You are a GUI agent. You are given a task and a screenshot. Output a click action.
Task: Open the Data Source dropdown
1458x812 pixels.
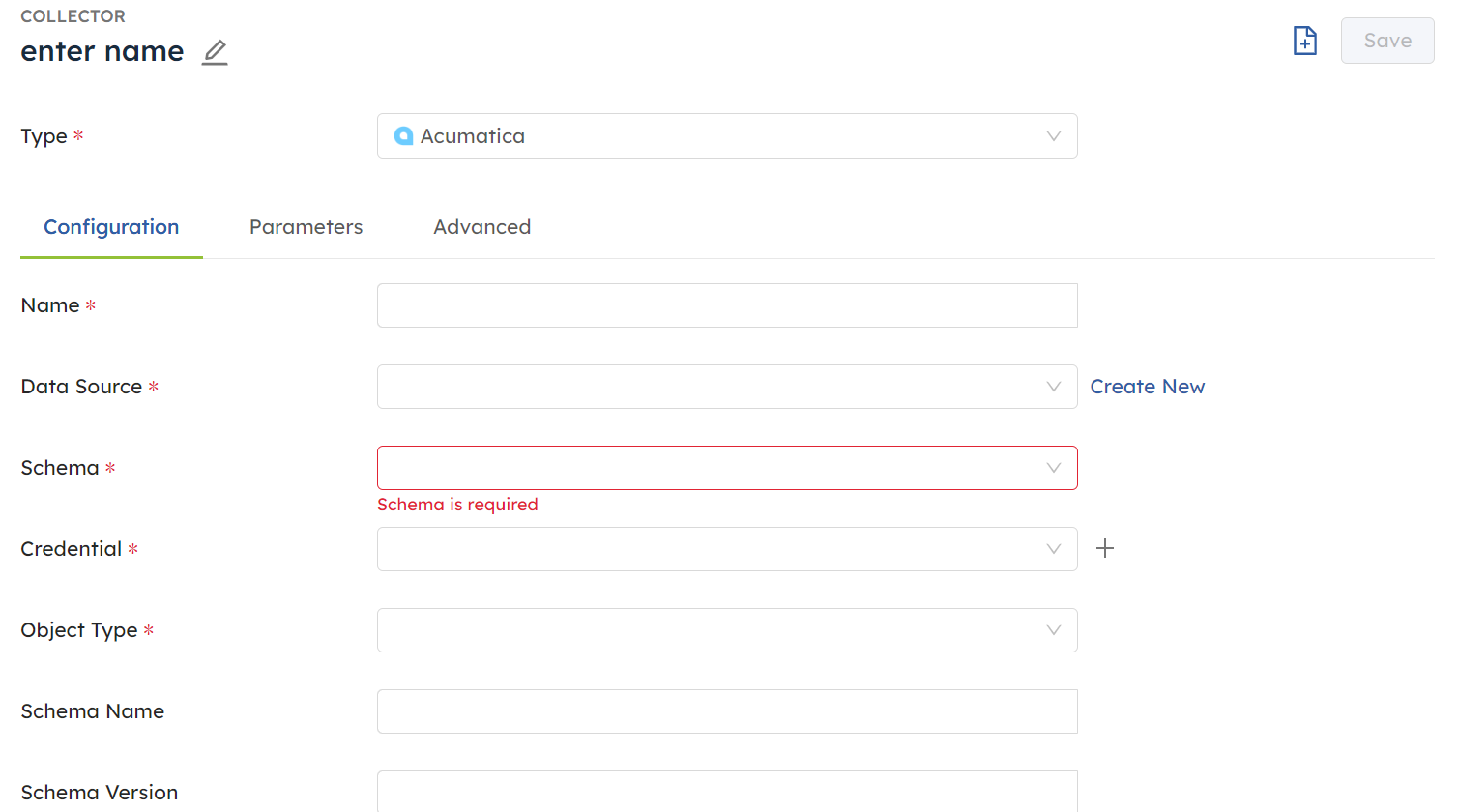[715, 387]
